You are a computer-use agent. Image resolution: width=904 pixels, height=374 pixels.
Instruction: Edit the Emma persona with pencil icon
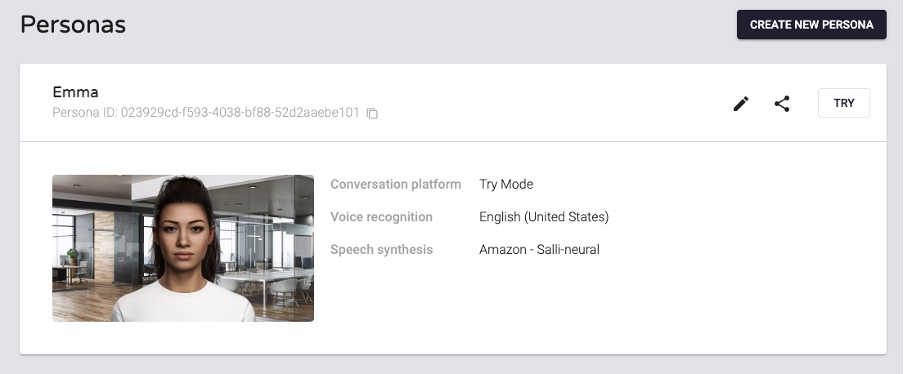point(741,104)
